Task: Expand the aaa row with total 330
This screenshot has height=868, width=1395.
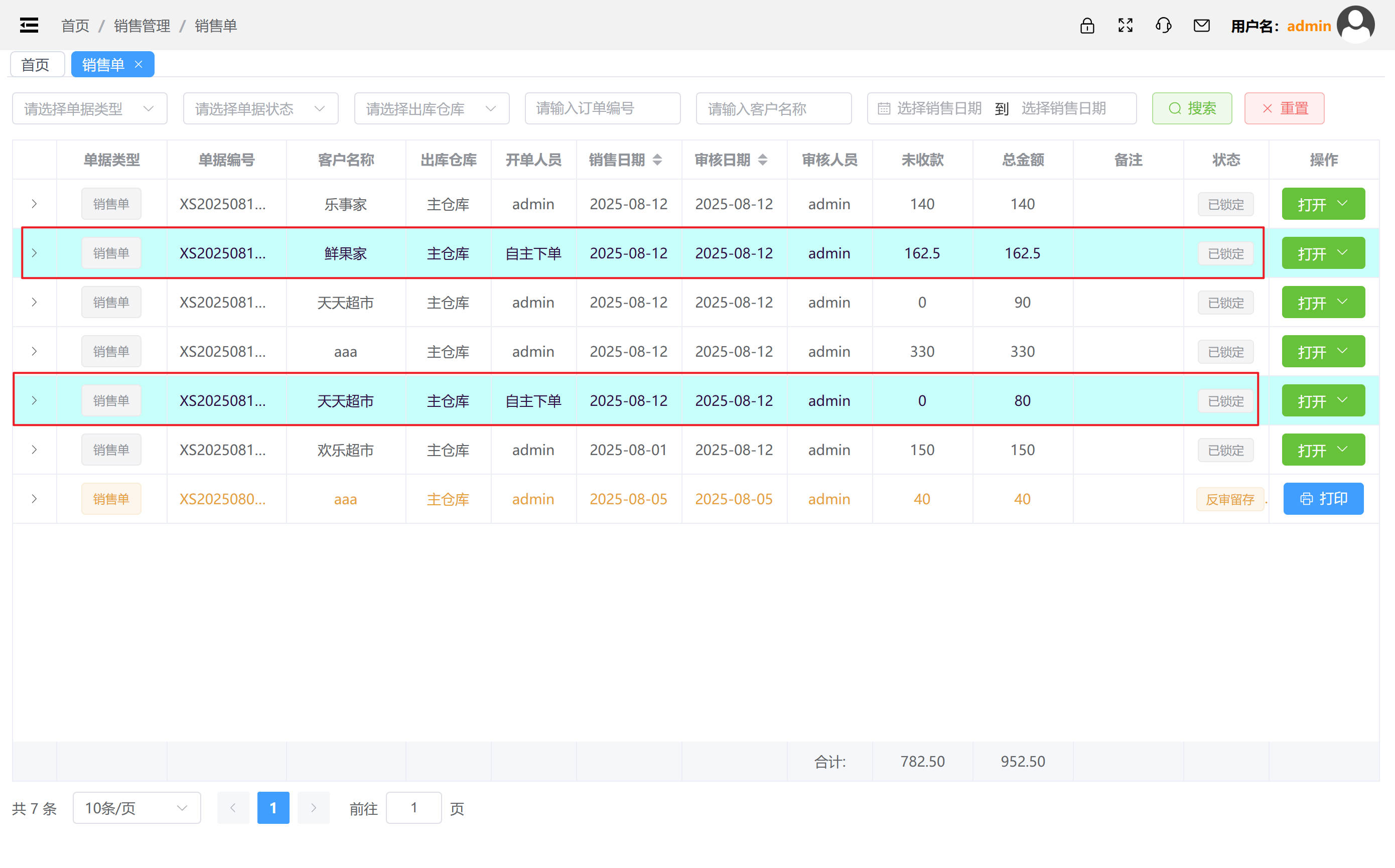Action: pos(35,351)
